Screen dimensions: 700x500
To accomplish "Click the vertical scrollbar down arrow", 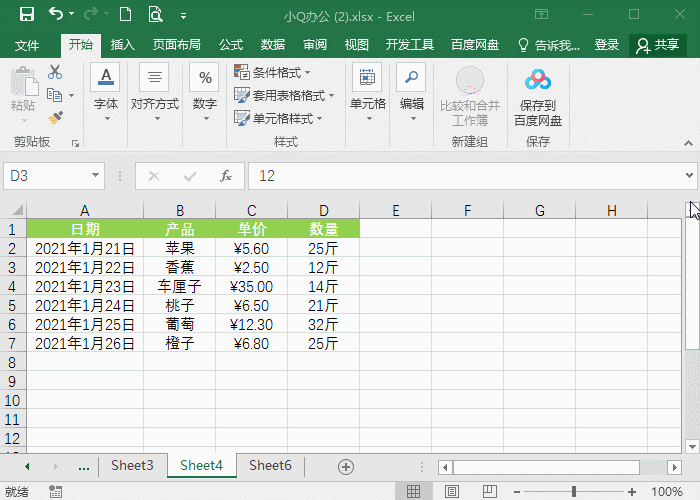I will [692, 446].
